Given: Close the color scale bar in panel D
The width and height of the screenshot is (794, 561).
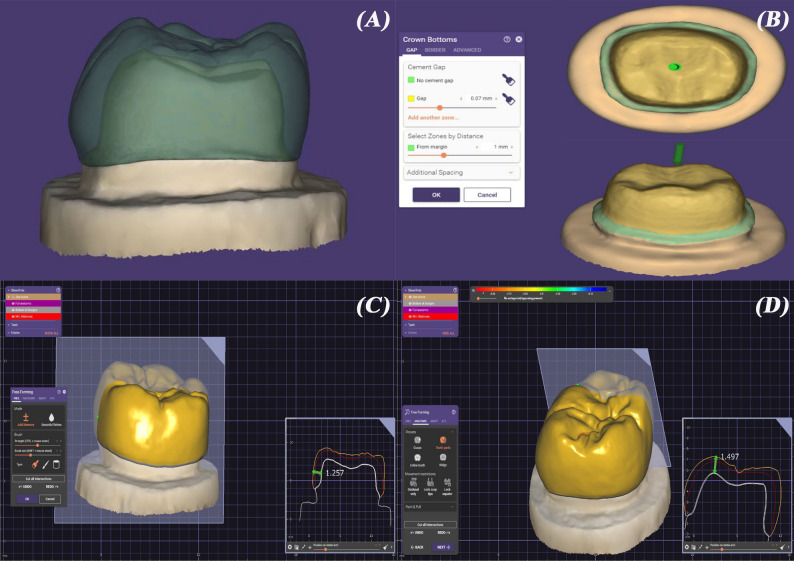Looking at the screenshot, I should pos(473,290).
